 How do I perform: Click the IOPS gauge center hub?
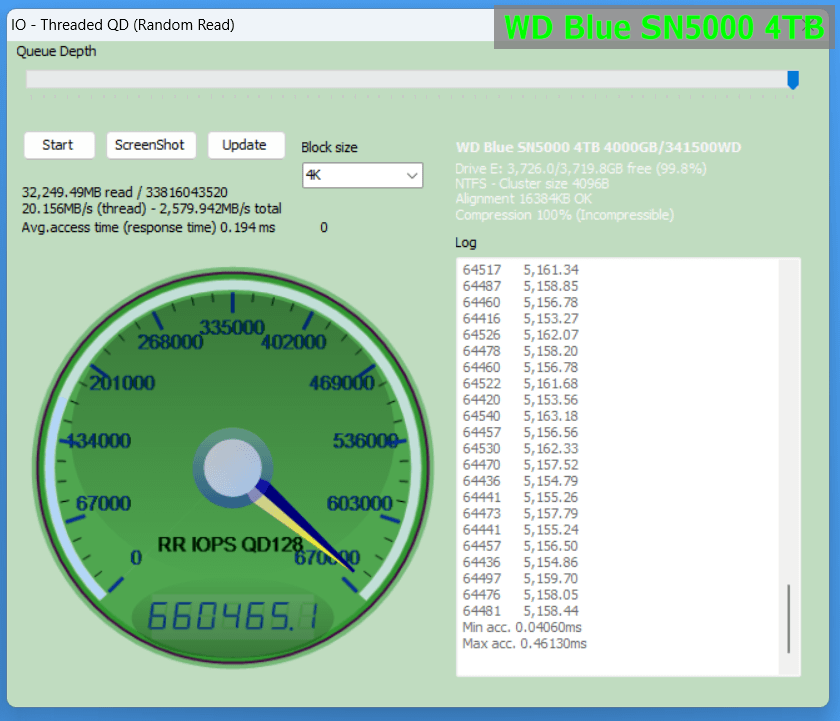232,467
